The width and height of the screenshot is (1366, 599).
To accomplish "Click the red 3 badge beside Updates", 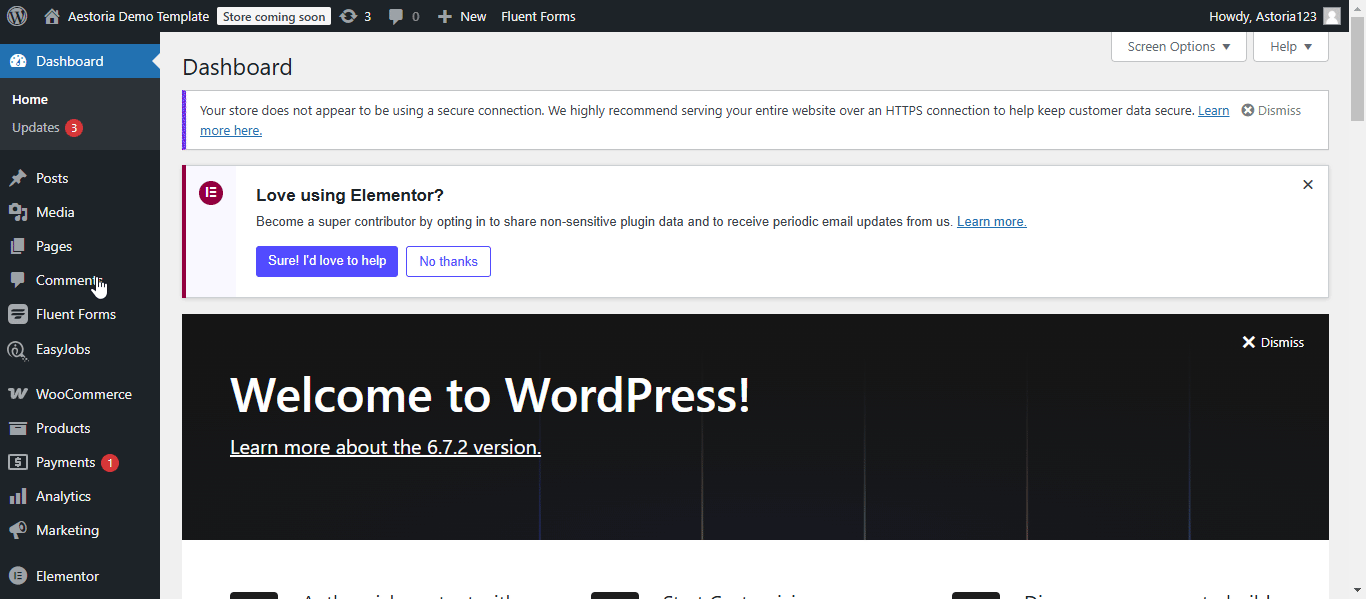I will 74,128.
